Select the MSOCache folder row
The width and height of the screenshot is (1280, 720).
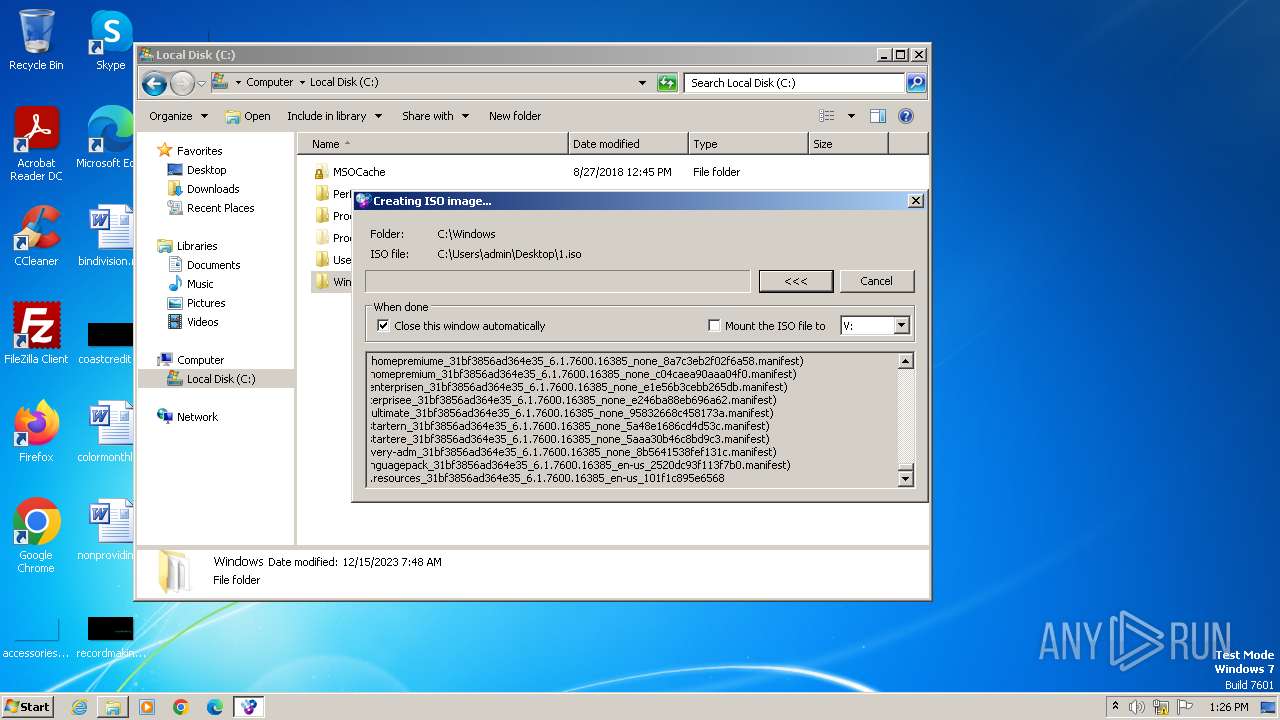612,172
